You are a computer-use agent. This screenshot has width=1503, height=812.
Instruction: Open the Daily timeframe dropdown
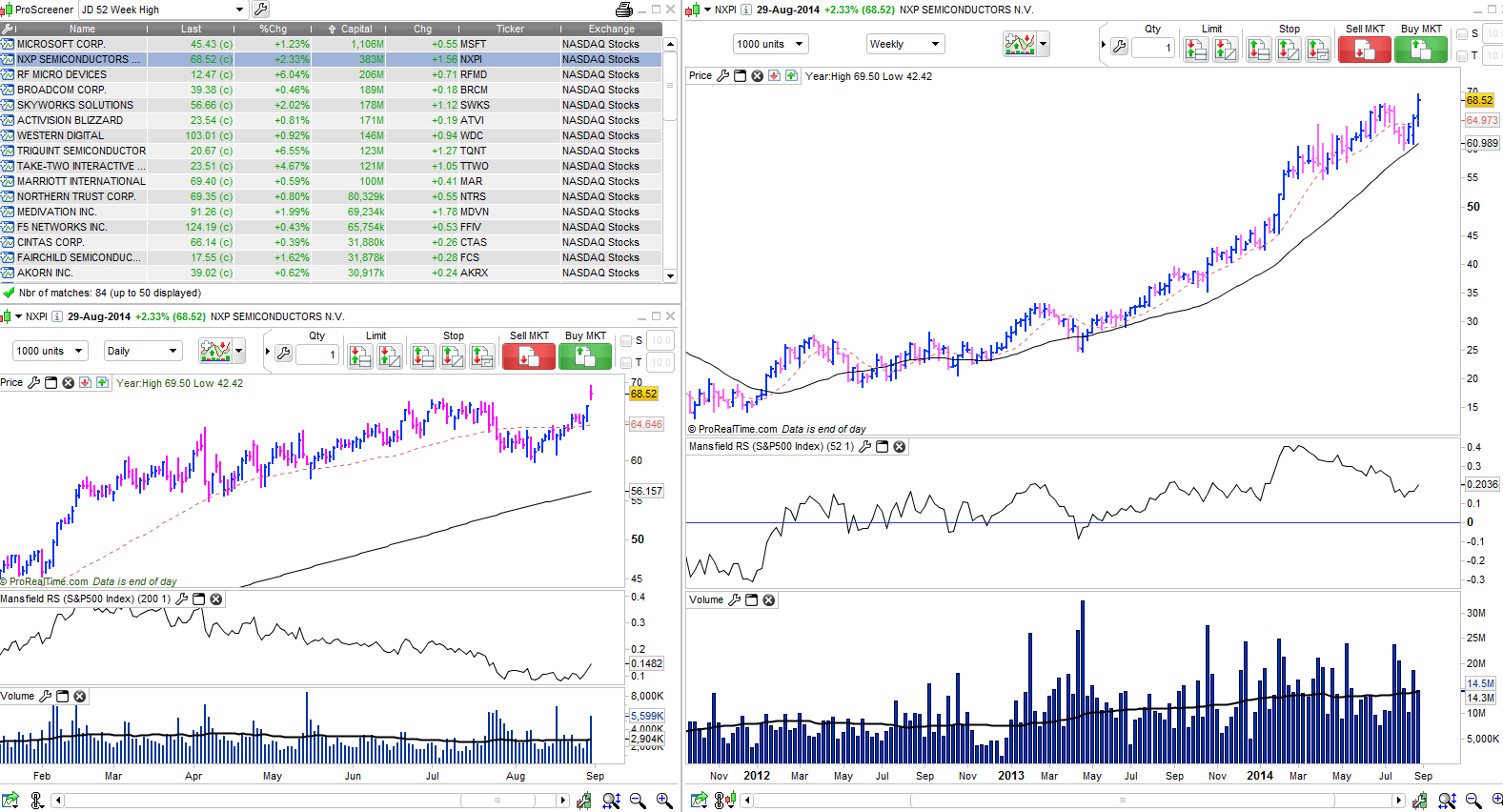(143, 351)
